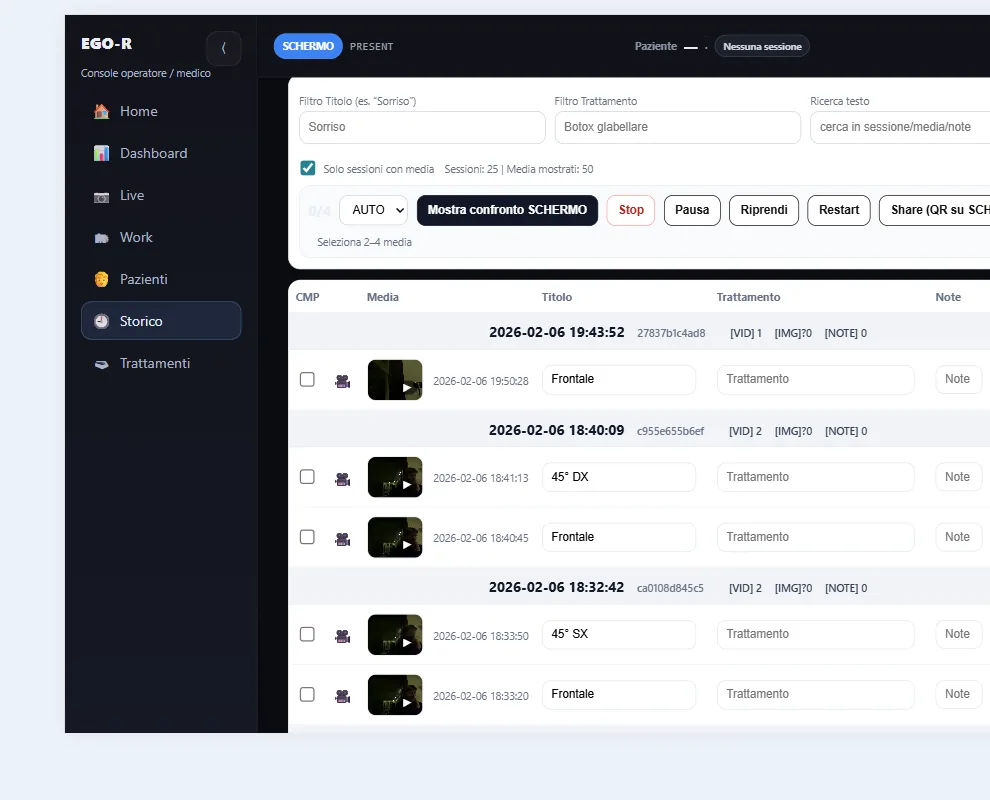
Task: Play video thumbnail dated 2026-02-06 19:50:28
Action: coord(395,379)
